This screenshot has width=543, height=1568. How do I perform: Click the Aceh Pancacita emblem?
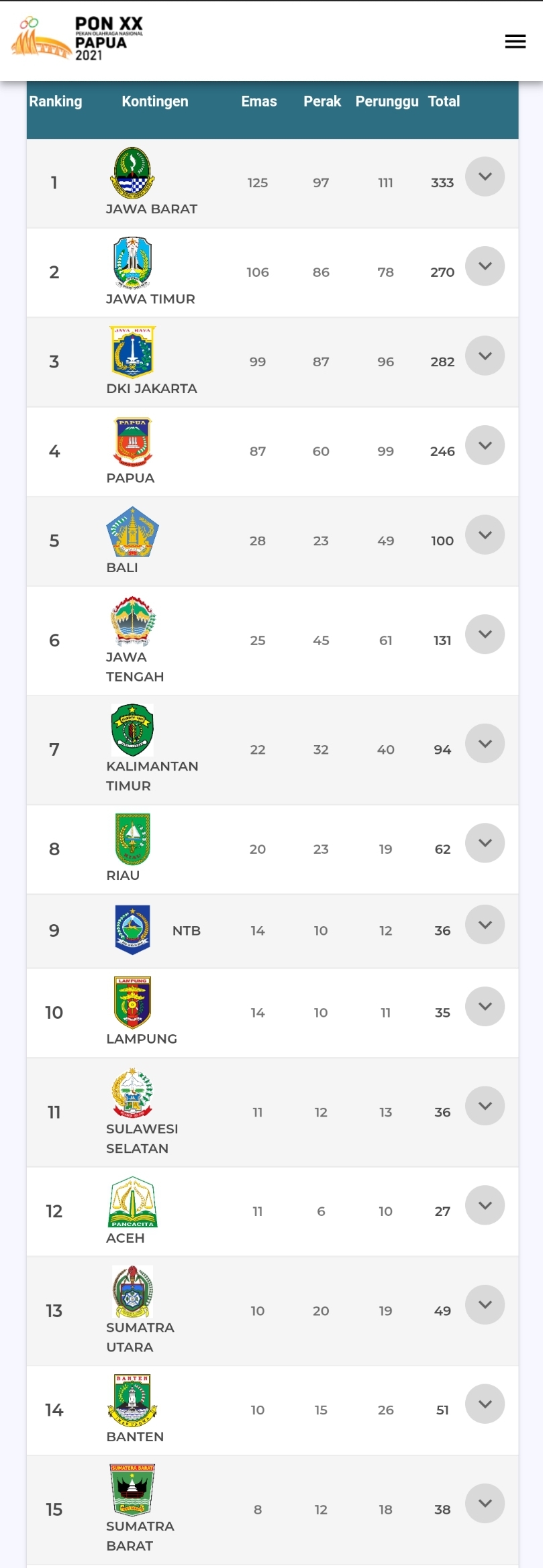point(132,1202)
